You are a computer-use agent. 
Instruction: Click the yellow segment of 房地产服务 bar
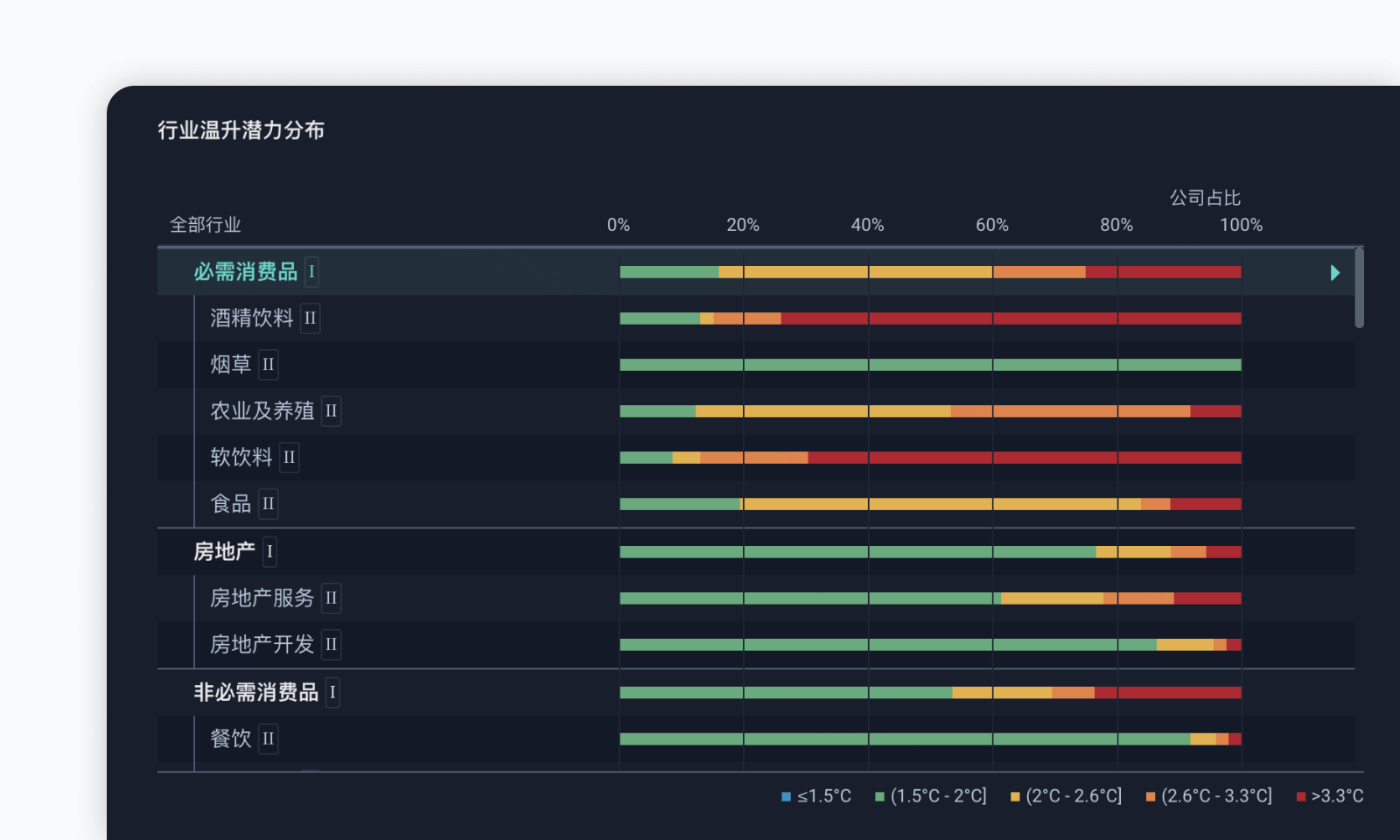[1052, 598]
